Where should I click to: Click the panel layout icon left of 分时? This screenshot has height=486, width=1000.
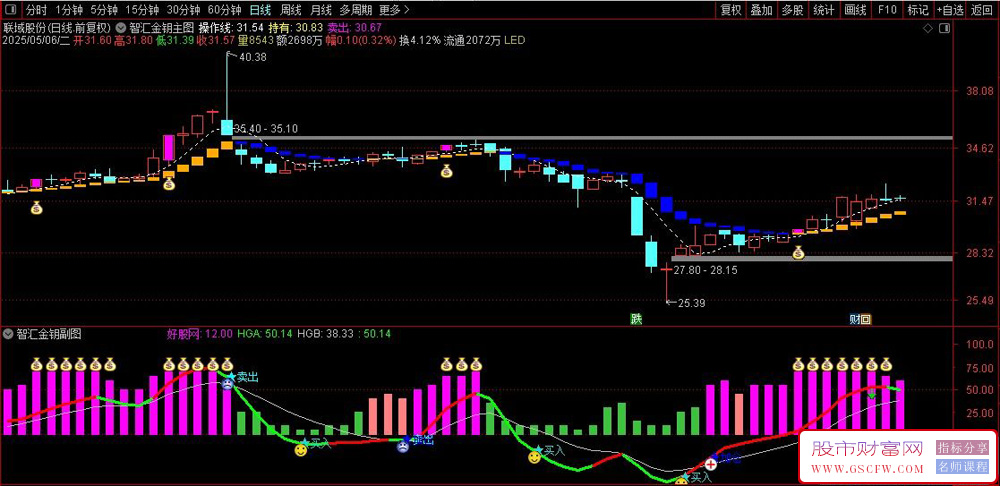[11, 10]
